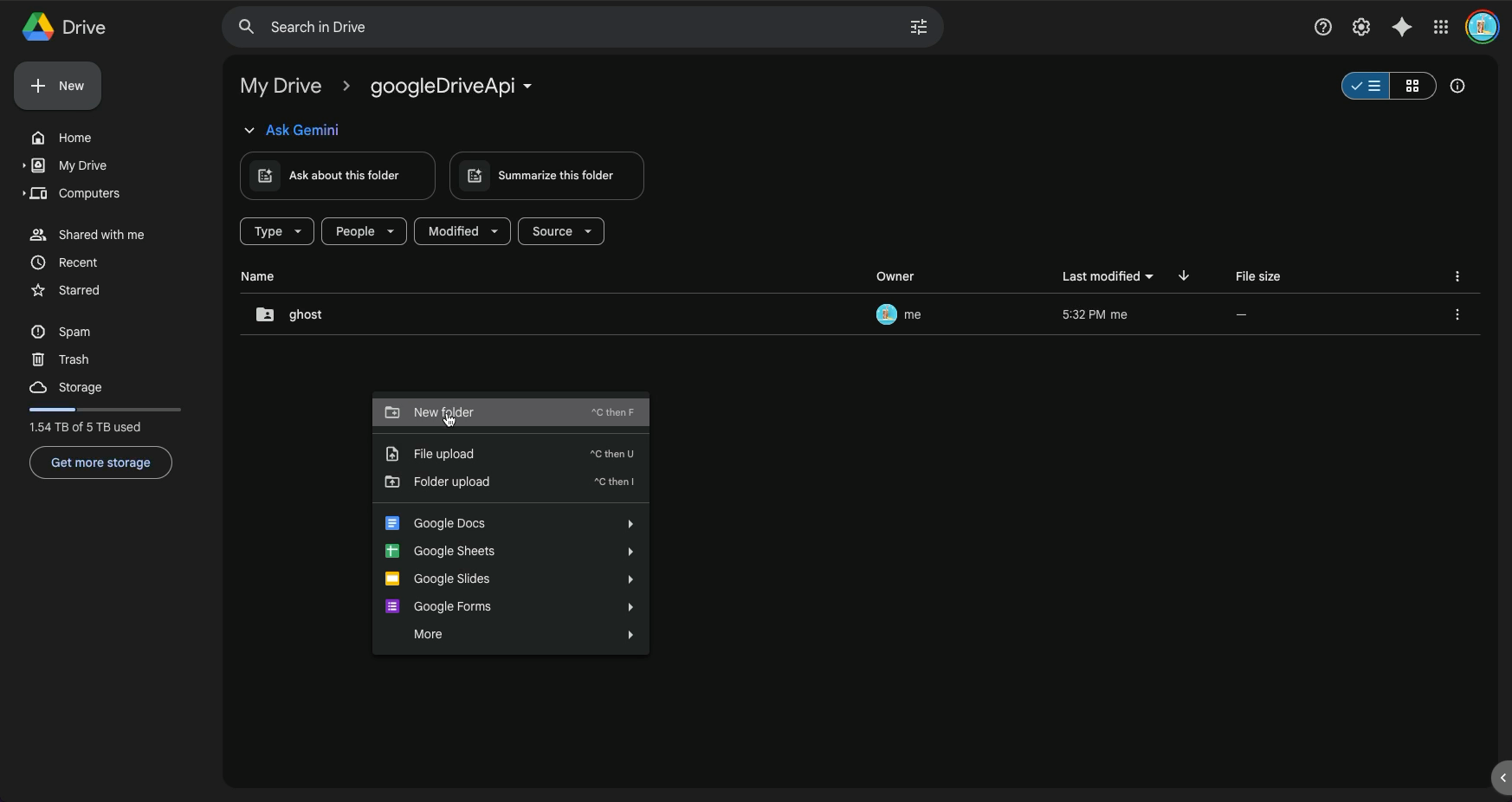
Task: Click the storage usage bar
Action: point(105,409)
